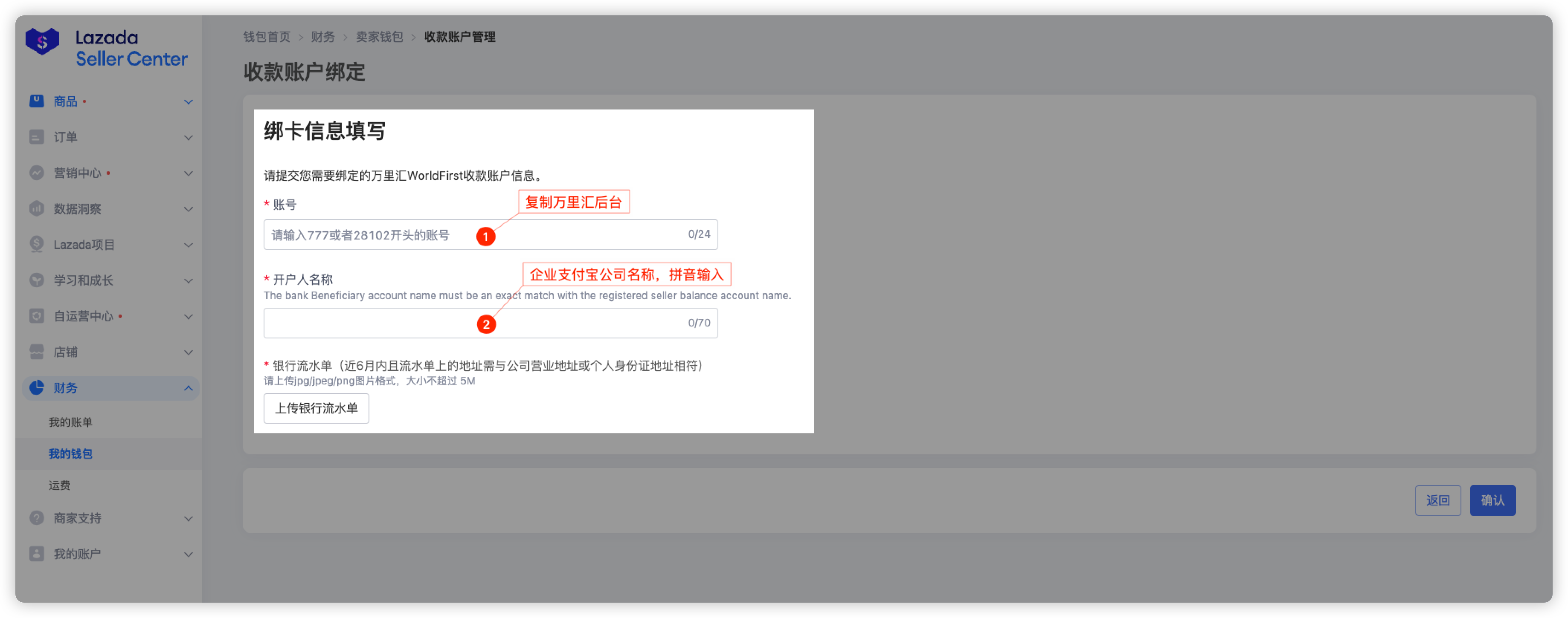Click the 营销中心 chart icon
This screenshot has width=1568, height=618.
coord(37,173)
